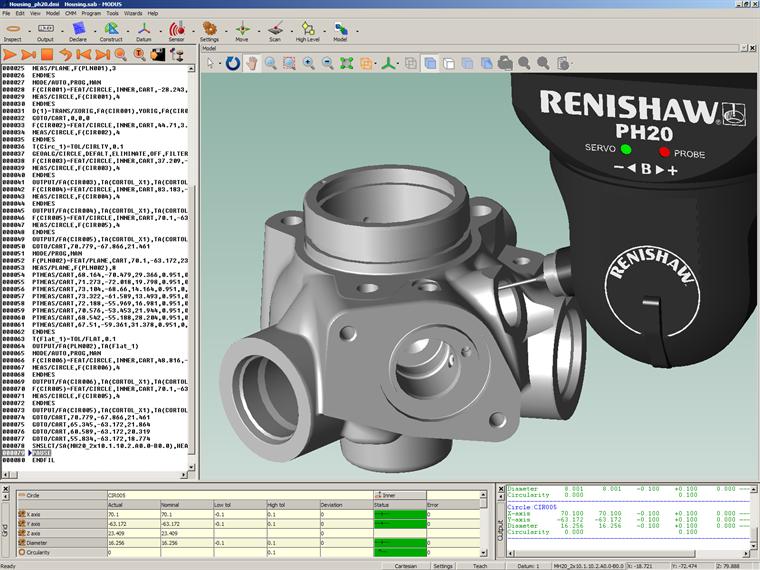Select the zoom-to-window dashed box tool
Image resolution: width=760 pixels, height=570 pixels.
pyautogui.click(x=289, y=63)
